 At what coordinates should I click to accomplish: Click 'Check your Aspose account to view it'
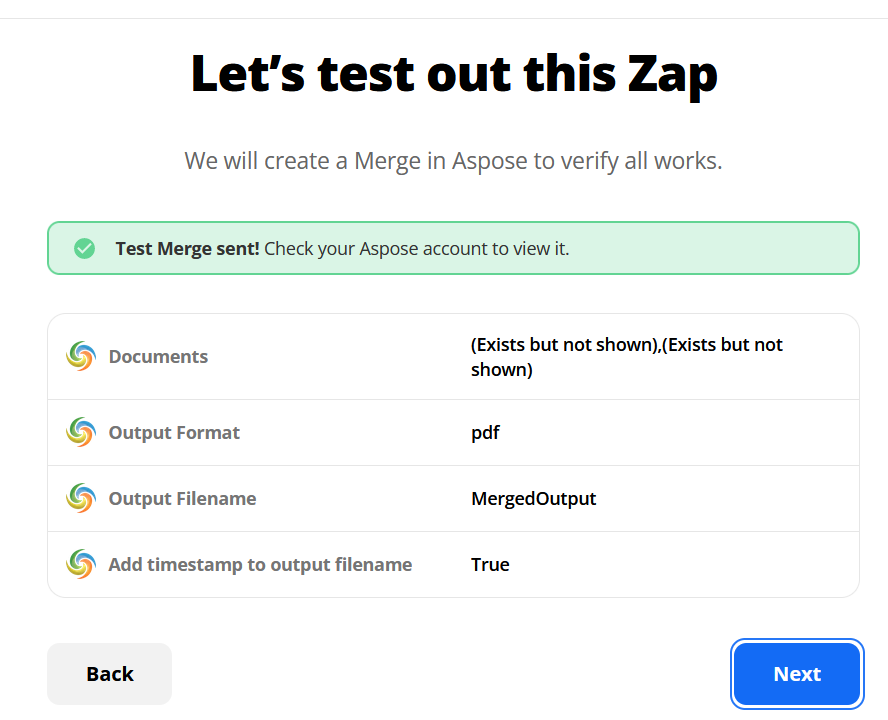pos(416,249)
